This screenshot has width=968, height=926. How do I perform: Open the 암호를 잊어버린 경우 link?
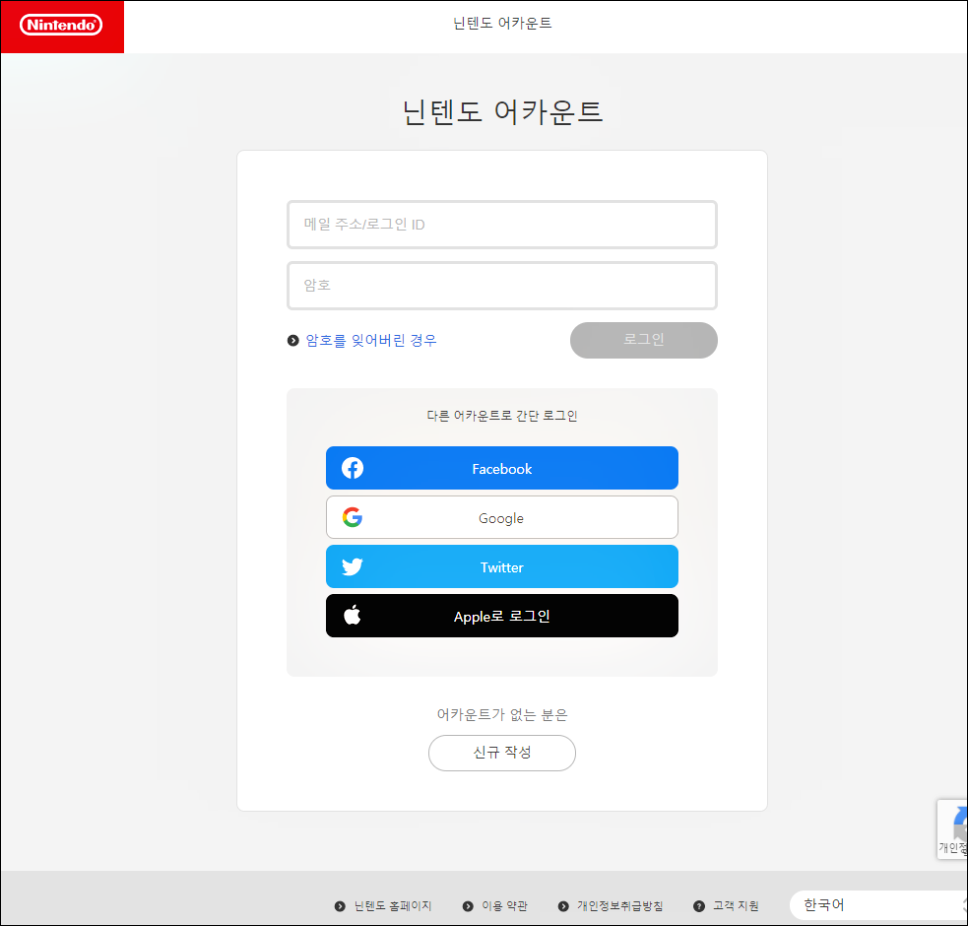[x=371, y=340]
